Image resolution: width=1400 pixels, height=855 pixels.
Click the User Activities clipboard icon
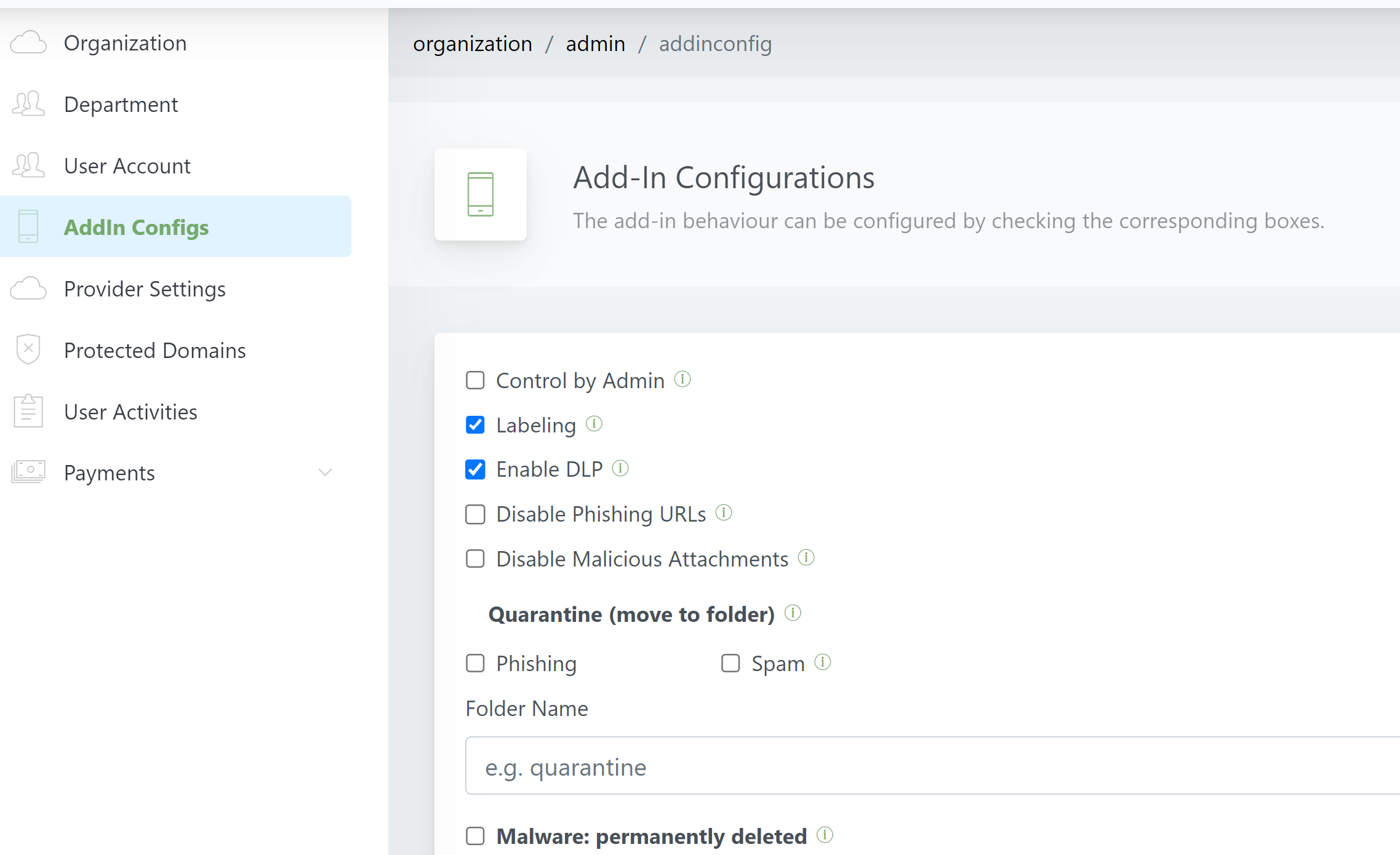click(x=28, y=411)
